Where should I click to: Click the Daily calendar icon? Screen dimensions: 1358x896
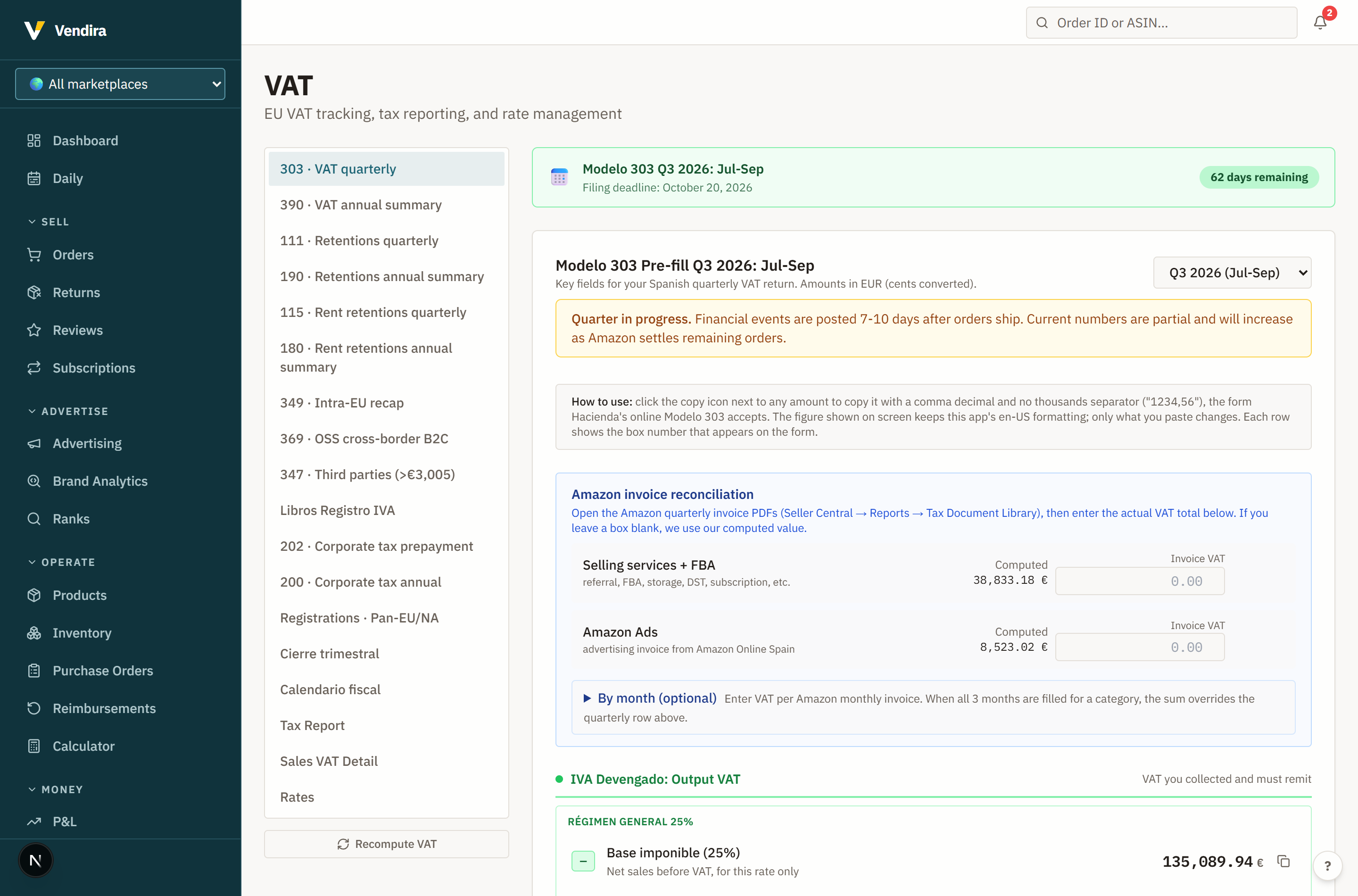[34, 178]
